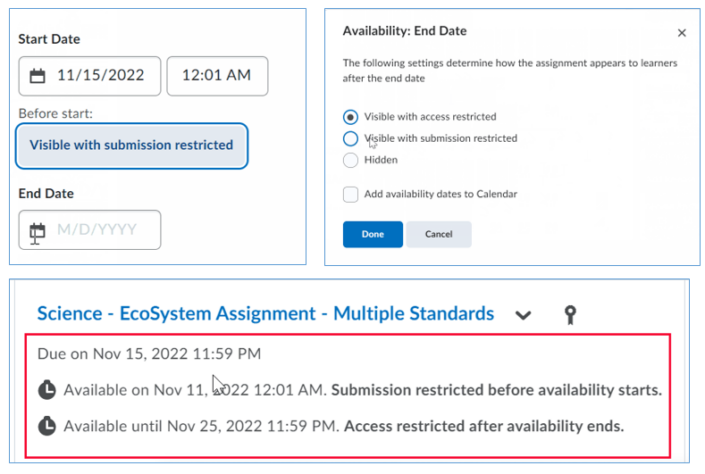This screenshot has height=474, width=705.
Task: Open Science - EcoSystem Assignment link
Action: click(x=265, y=314)
